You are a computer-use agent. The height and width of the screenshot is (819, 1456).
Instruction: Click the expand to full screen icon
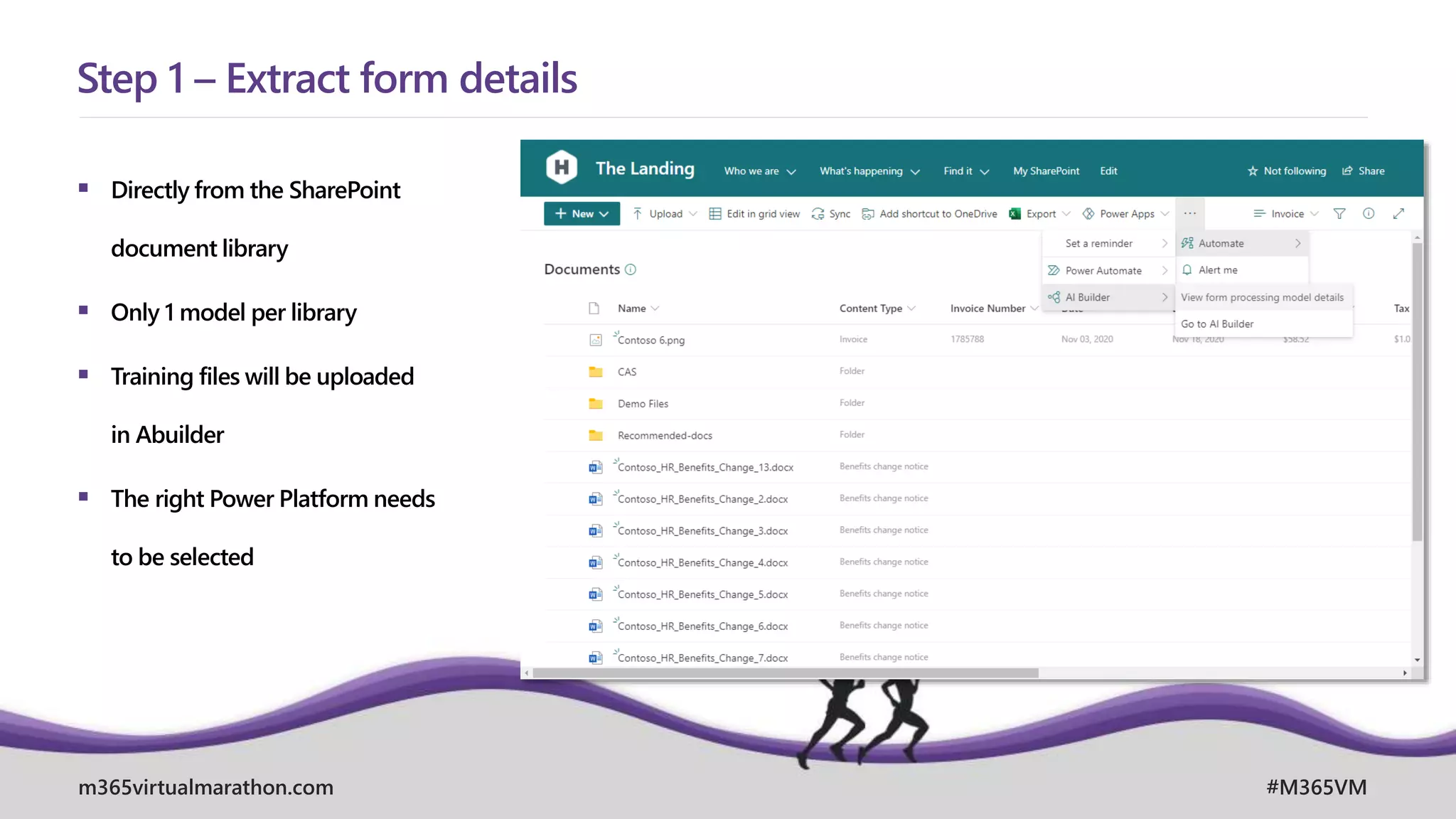(1398, 213)
